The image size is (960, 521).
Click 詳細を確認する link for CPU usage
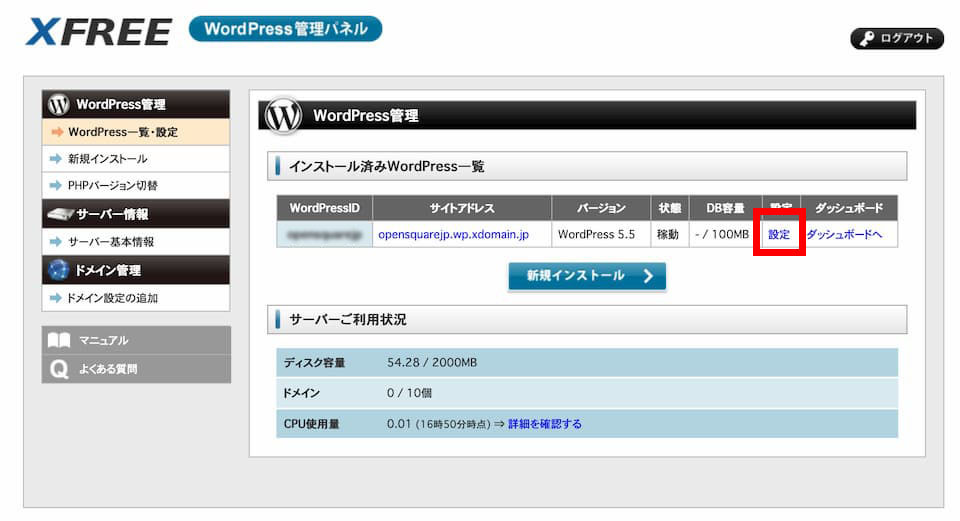point(544,424)
